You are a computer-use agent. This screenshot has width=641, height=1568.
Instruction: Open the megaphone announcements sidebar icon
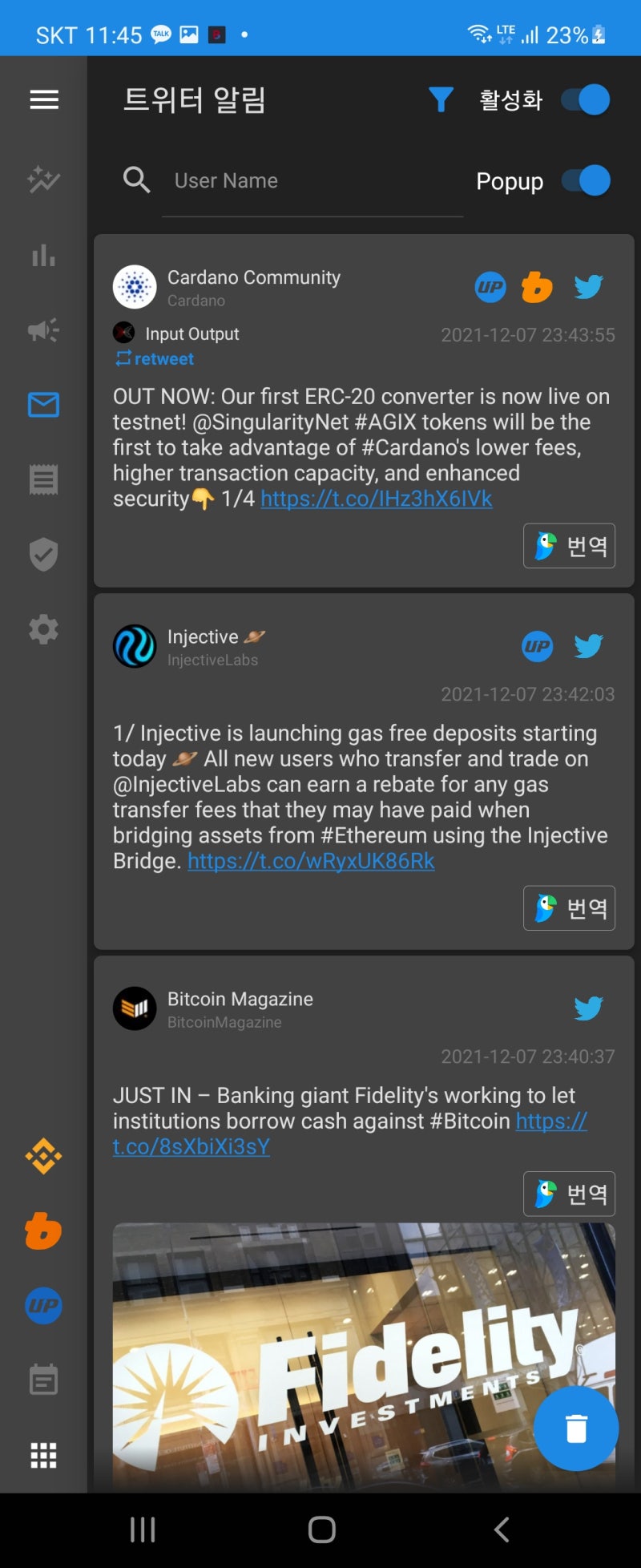(x=44, y=330)
